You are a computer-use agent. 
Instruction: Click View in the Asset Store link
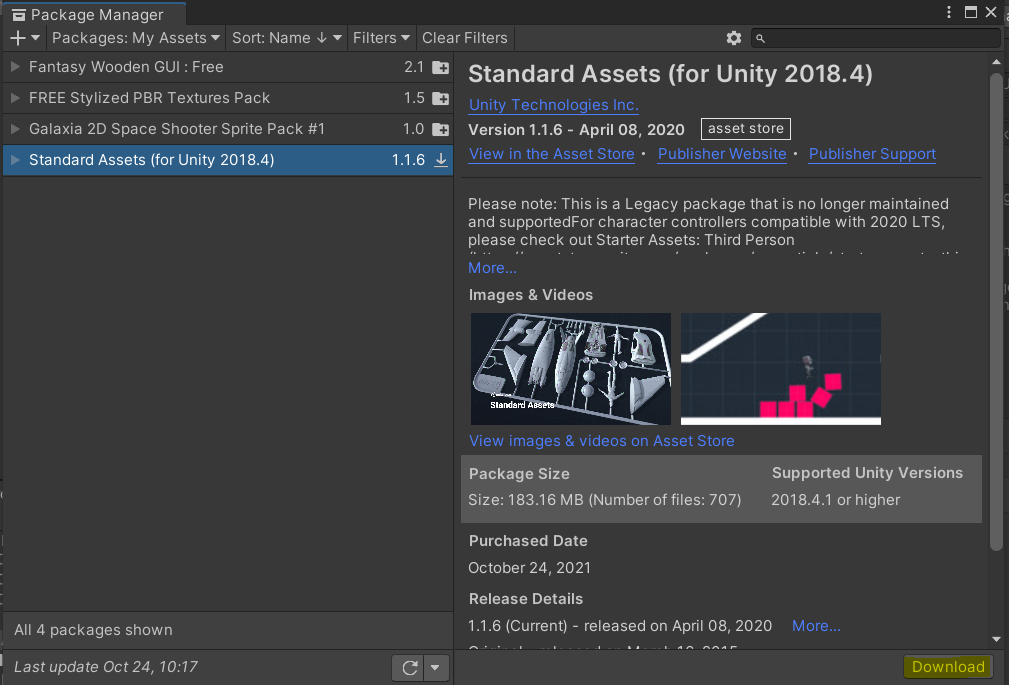tap(551, 154)
